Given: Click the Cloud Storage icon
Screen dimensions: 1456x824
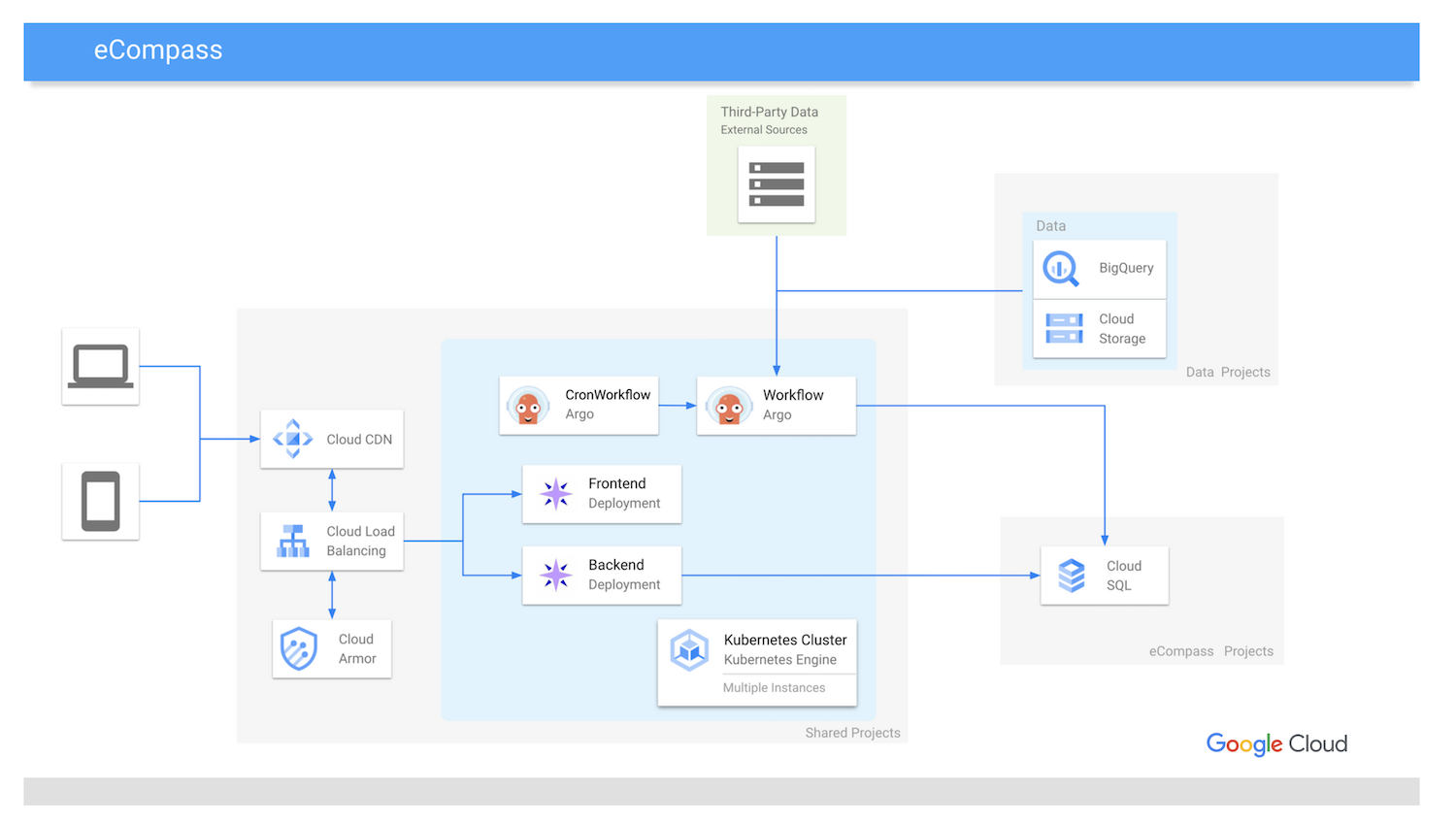Looking at the screenshot, I should [x=1065, y=328].
